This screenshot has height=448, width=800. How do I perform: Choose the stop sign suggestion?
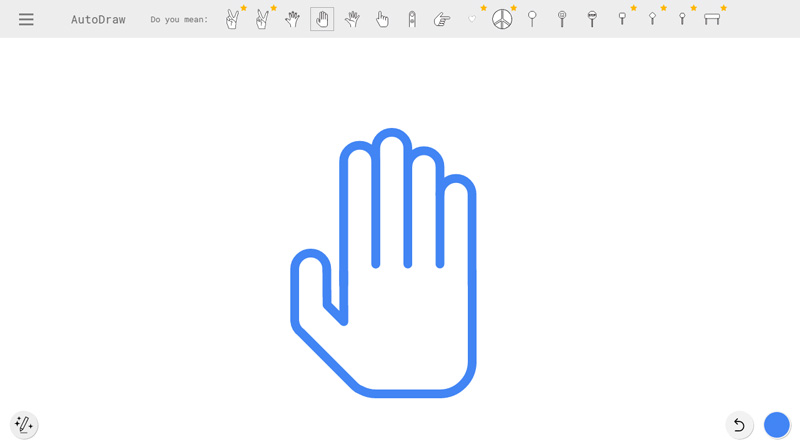592,19
